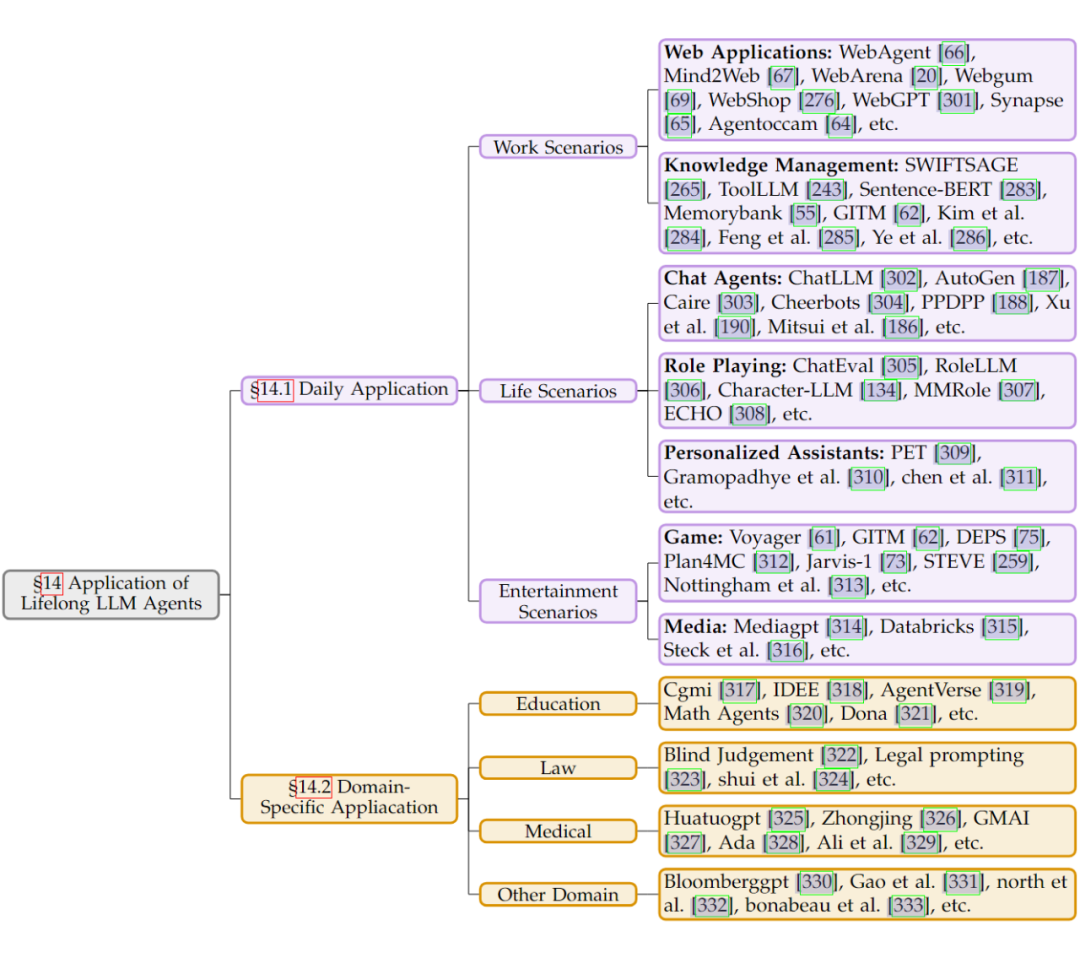Image resolution: width=1080 pixels, height=958 pixels.
Task: Open citation [329] after Ali et al.
Action: click(922, 843)
